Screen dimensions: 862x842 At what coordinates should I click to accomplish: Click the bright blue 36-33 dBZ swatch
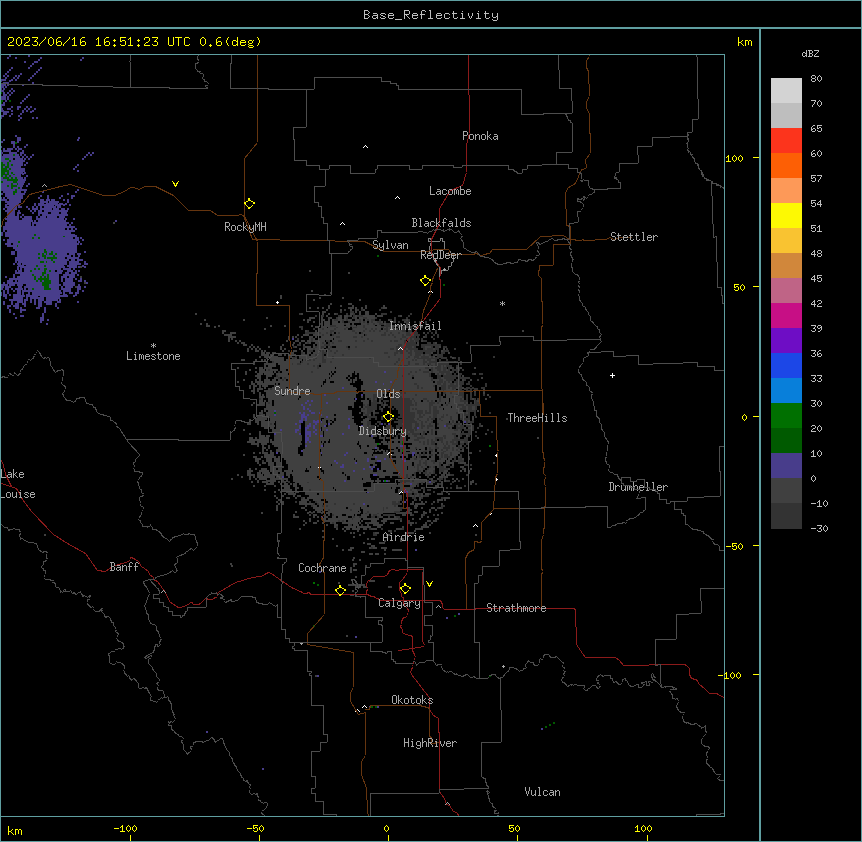[x=786, y=365]
